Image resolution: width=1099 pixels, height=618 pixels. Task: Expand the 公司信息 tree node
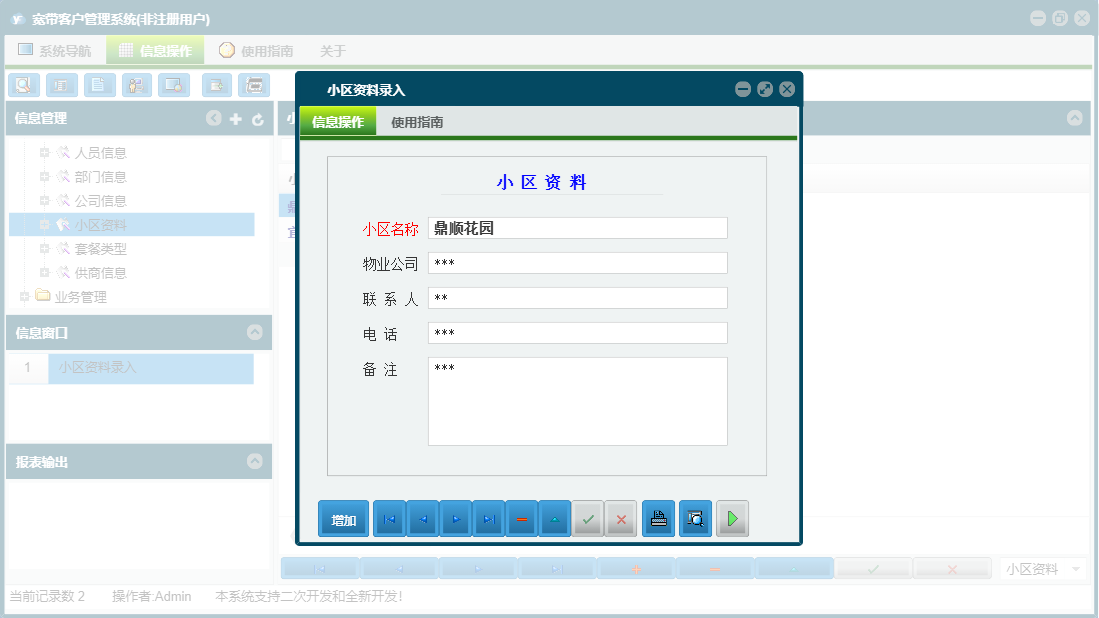tap(44, 200)
